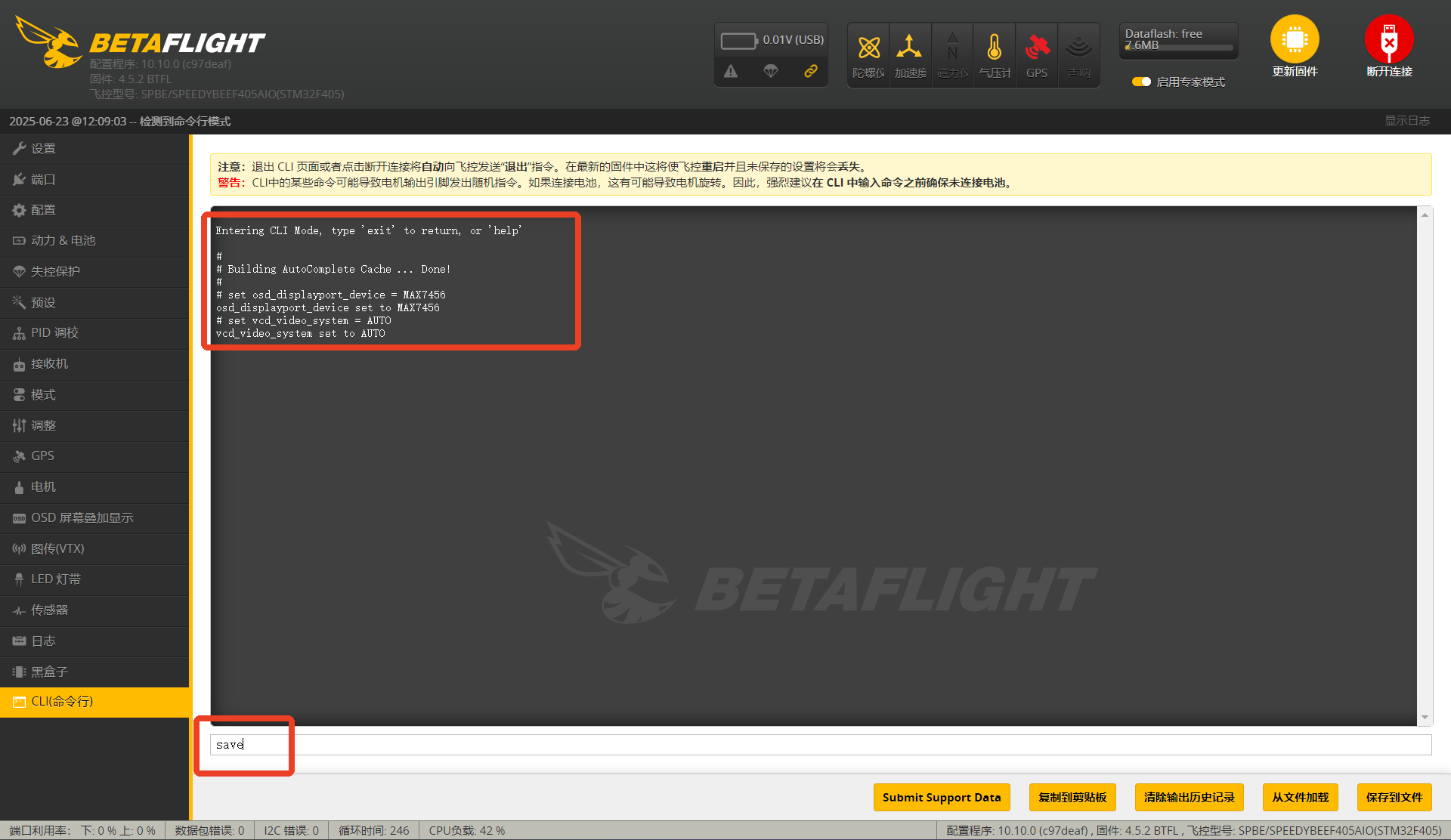The image size is (1451, 840).
Task: Select the 预设 wand icon
Action: 19,303
